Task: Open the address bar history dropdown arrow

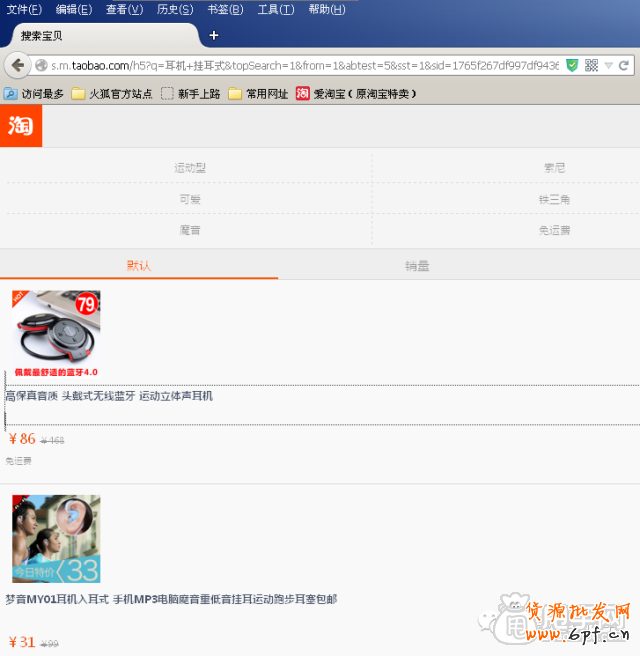Action: click(608, 65)
